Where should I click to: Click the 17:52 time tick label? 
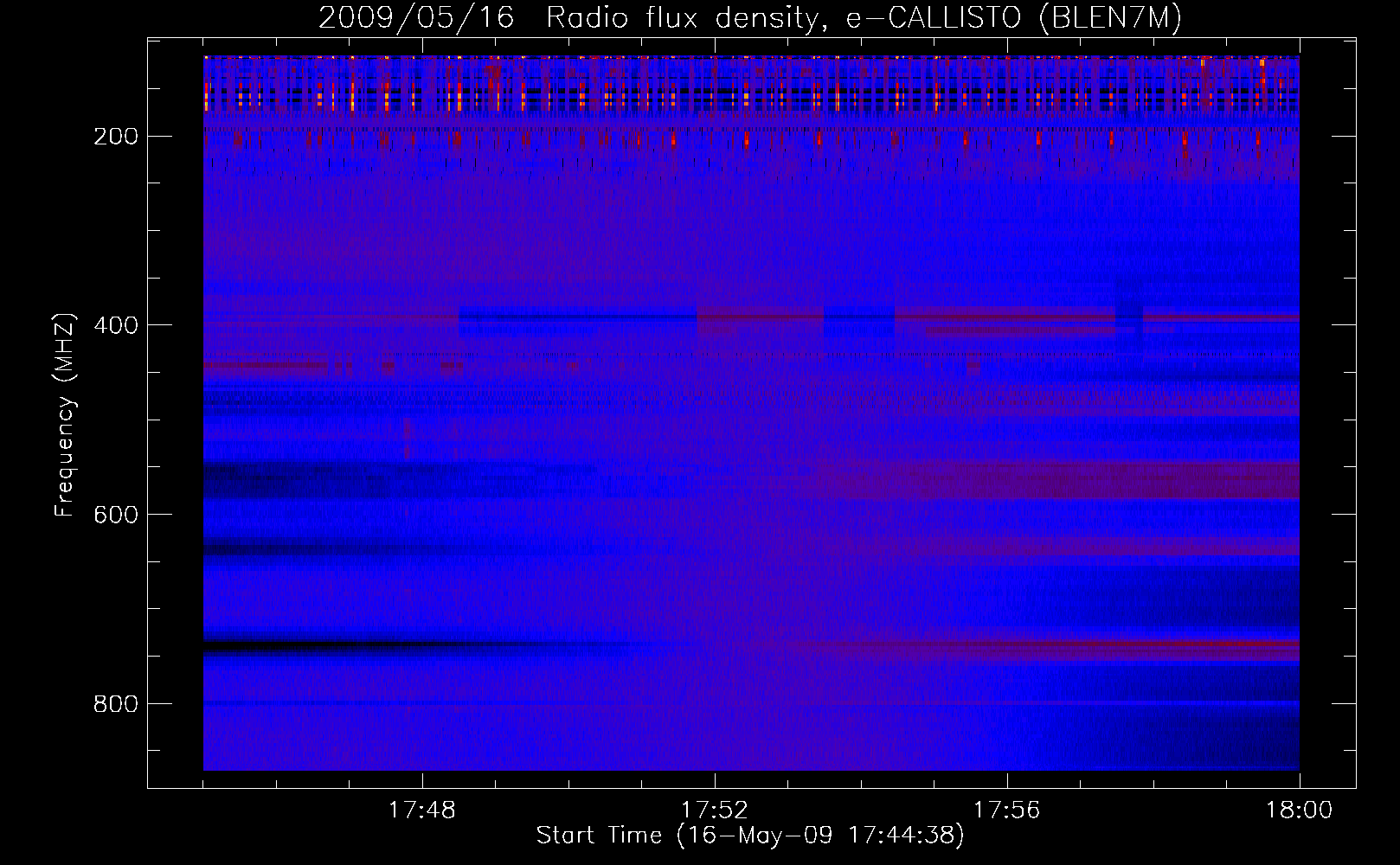[x=715, y=811]
